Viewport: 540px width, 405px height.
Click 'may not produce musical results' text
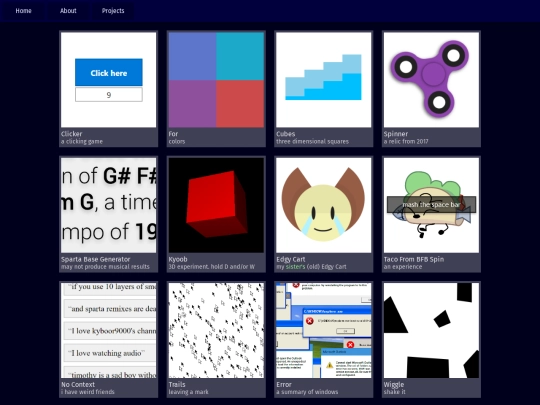coord(105,267)
